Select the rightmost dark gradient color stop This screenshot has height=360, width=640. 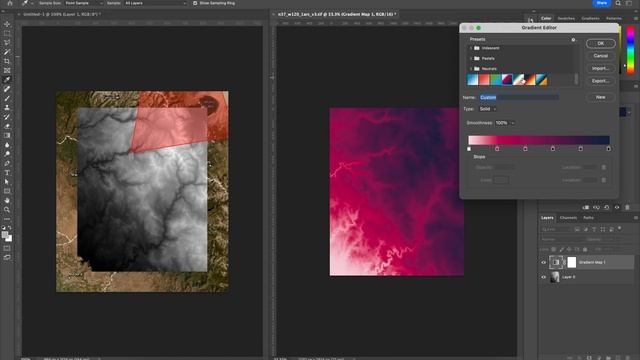pyautogui.click(x=609, y=149)
